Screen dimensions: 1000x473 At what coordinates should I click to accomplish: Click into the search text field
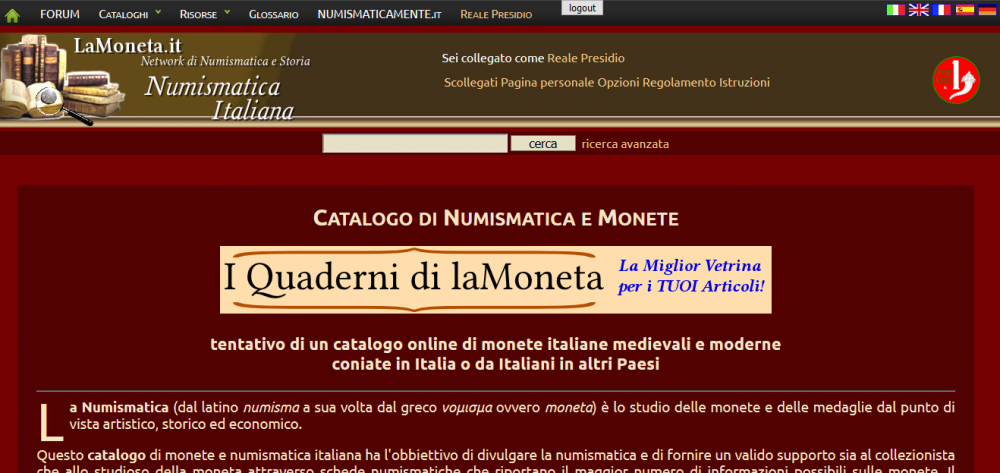pos(414,144)
